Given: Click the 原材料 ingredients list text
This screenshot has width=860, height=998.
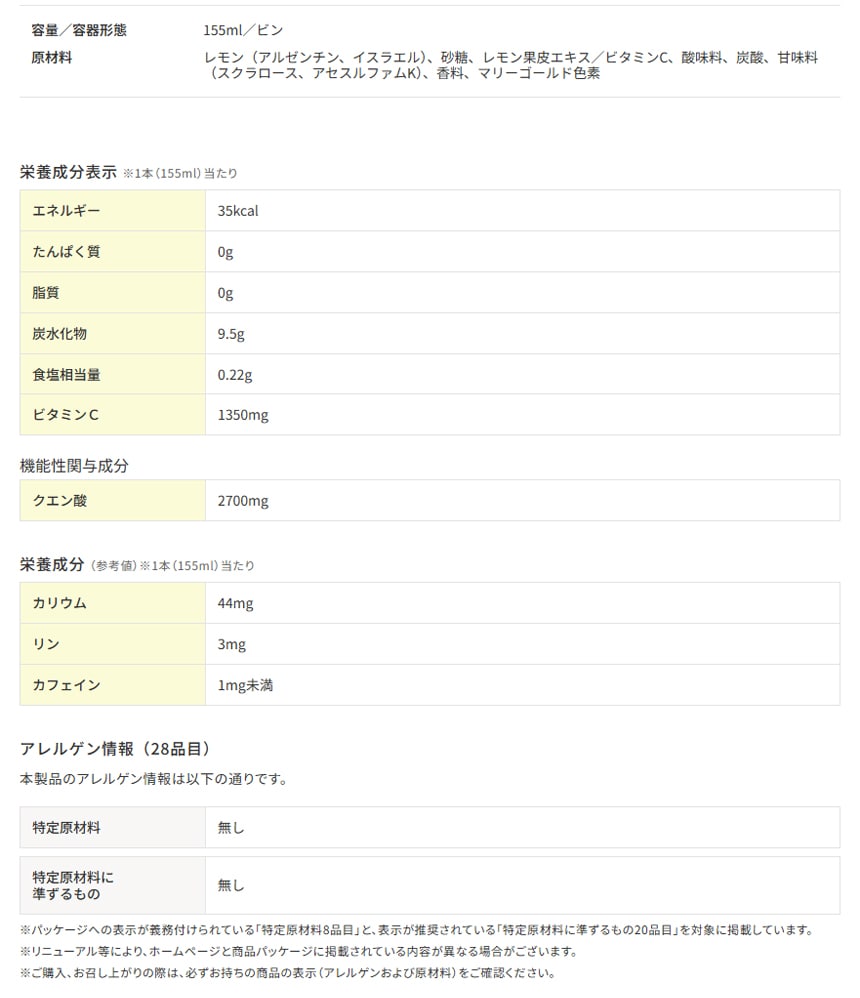Looking at the screenshot, I should [x=510, y=66].
